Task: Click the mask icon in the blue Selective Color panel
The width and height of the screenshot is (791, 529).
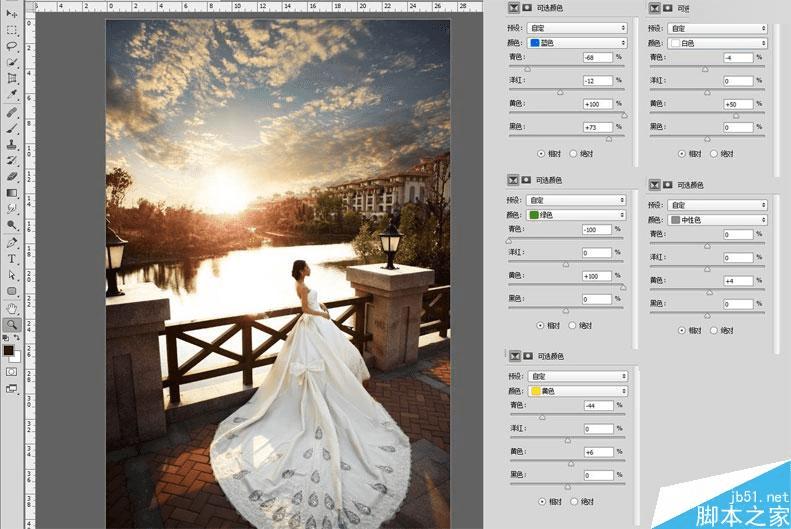Action: point(527,8)
